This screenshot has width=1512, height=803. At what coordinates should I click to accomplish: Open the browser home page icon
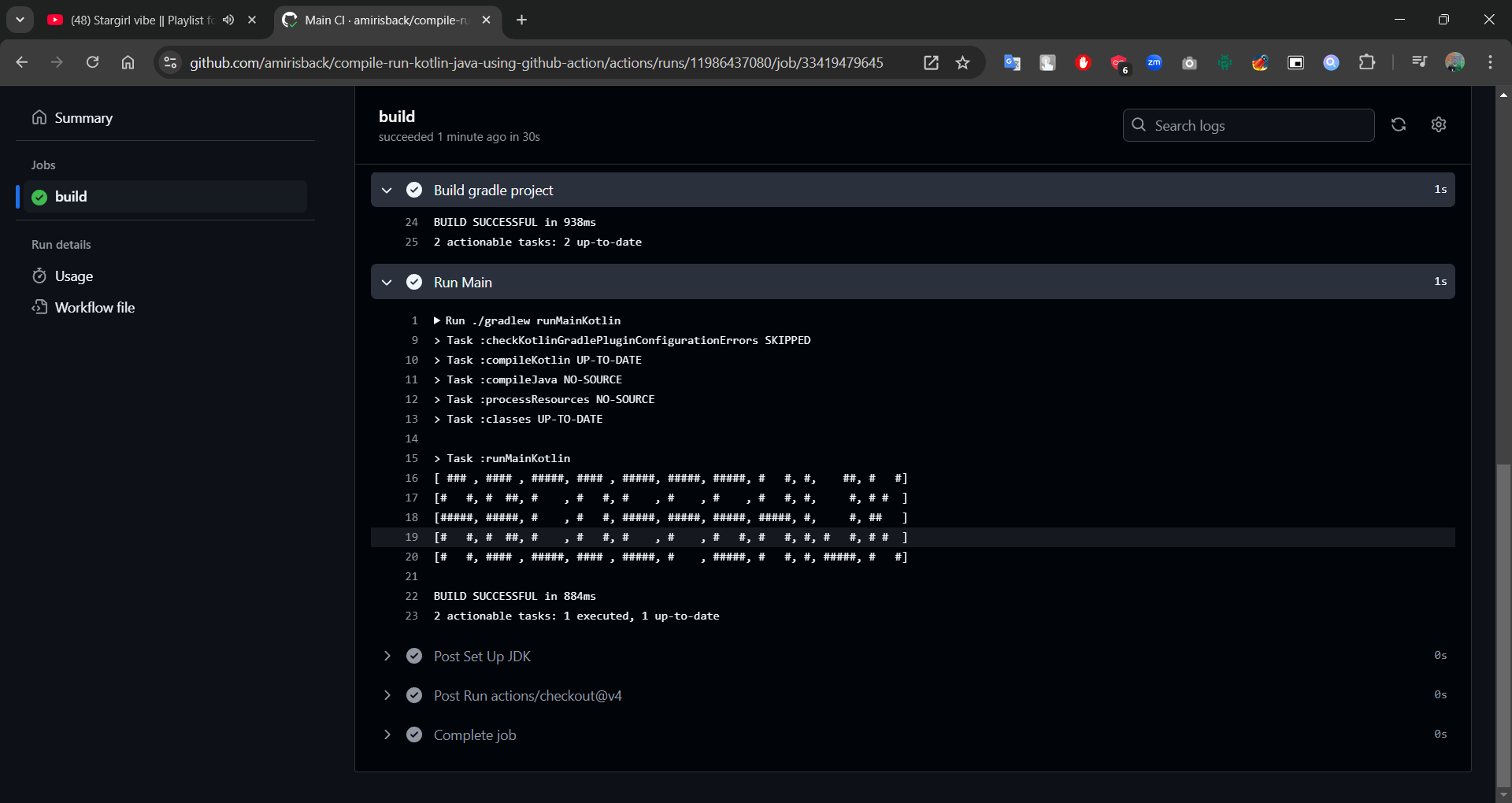(128, 63)
